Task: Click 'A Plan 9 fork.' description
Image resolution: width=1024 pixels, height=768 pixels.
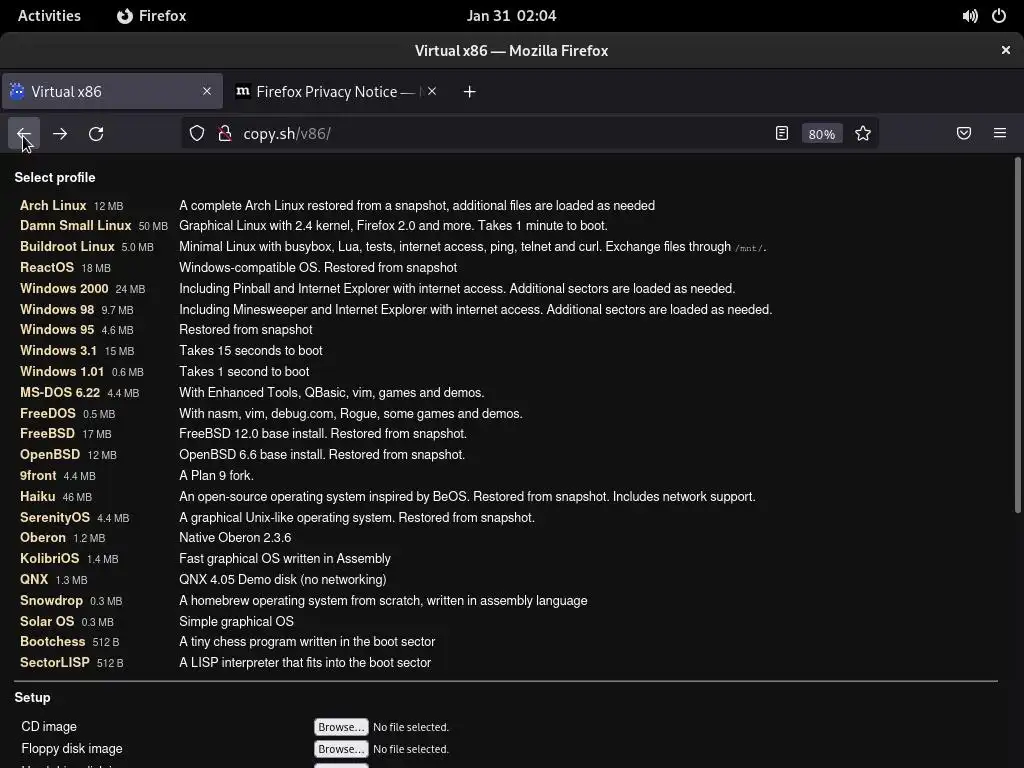Action: tap(216, 475)
